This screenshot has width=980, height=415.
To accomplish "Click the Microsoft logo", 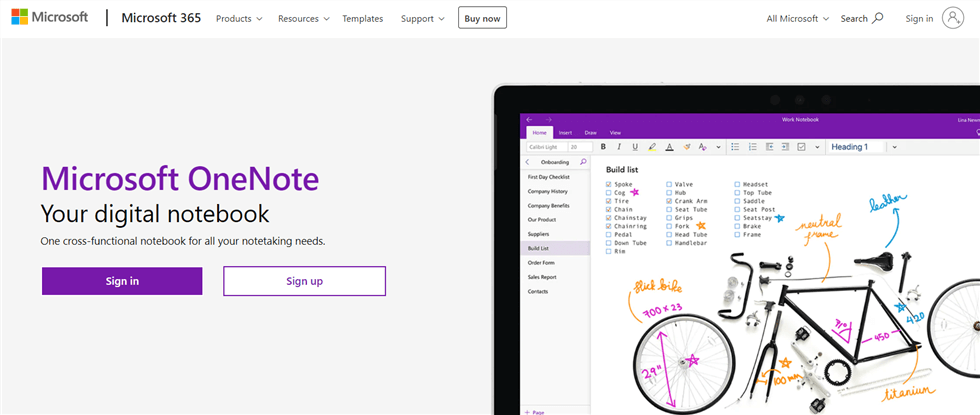I will click(x=49, y=18).
